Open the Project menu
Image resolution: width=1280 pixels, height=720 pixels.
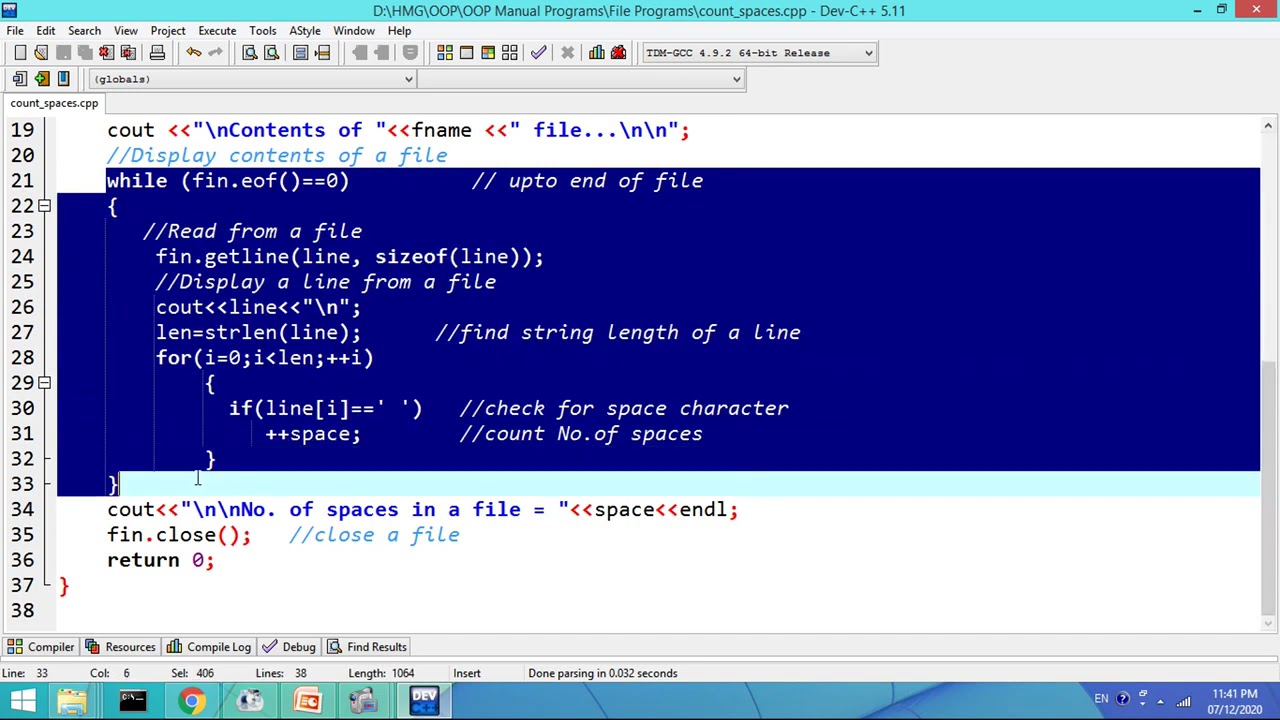tap(168, 30)
